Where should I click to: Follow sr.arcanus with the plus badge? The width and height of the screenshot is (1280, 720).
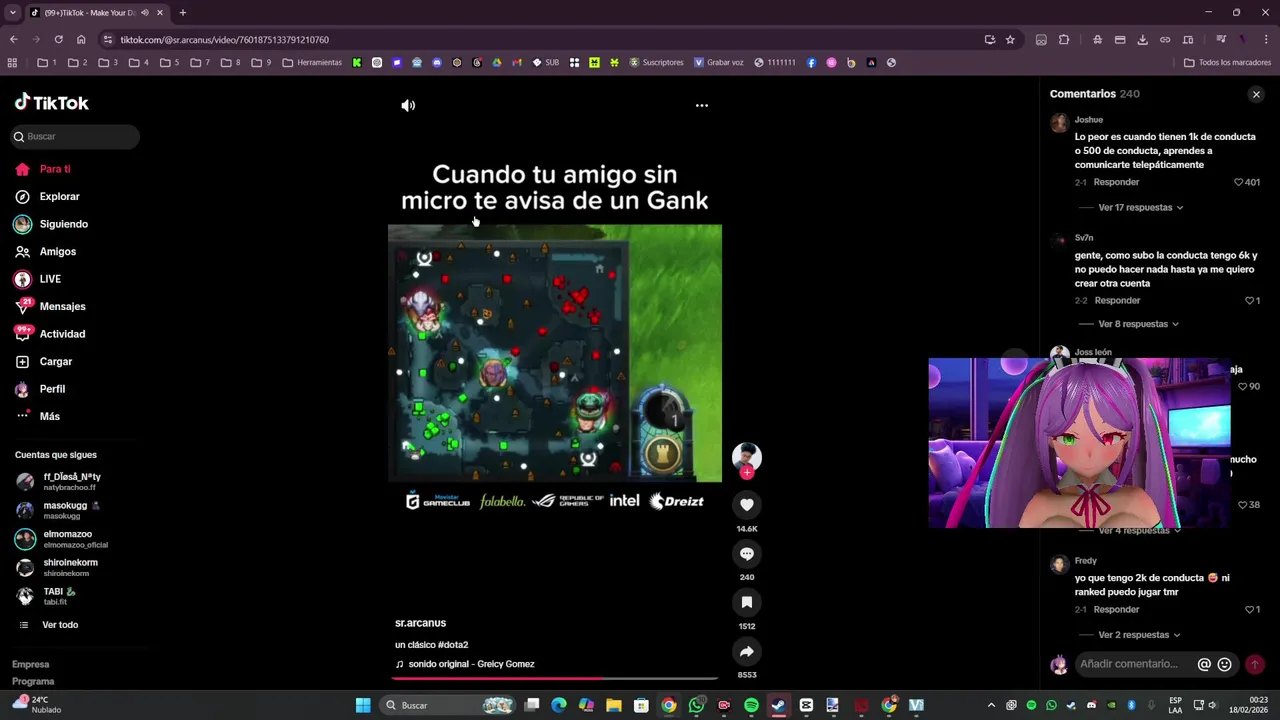pos(746,473)
